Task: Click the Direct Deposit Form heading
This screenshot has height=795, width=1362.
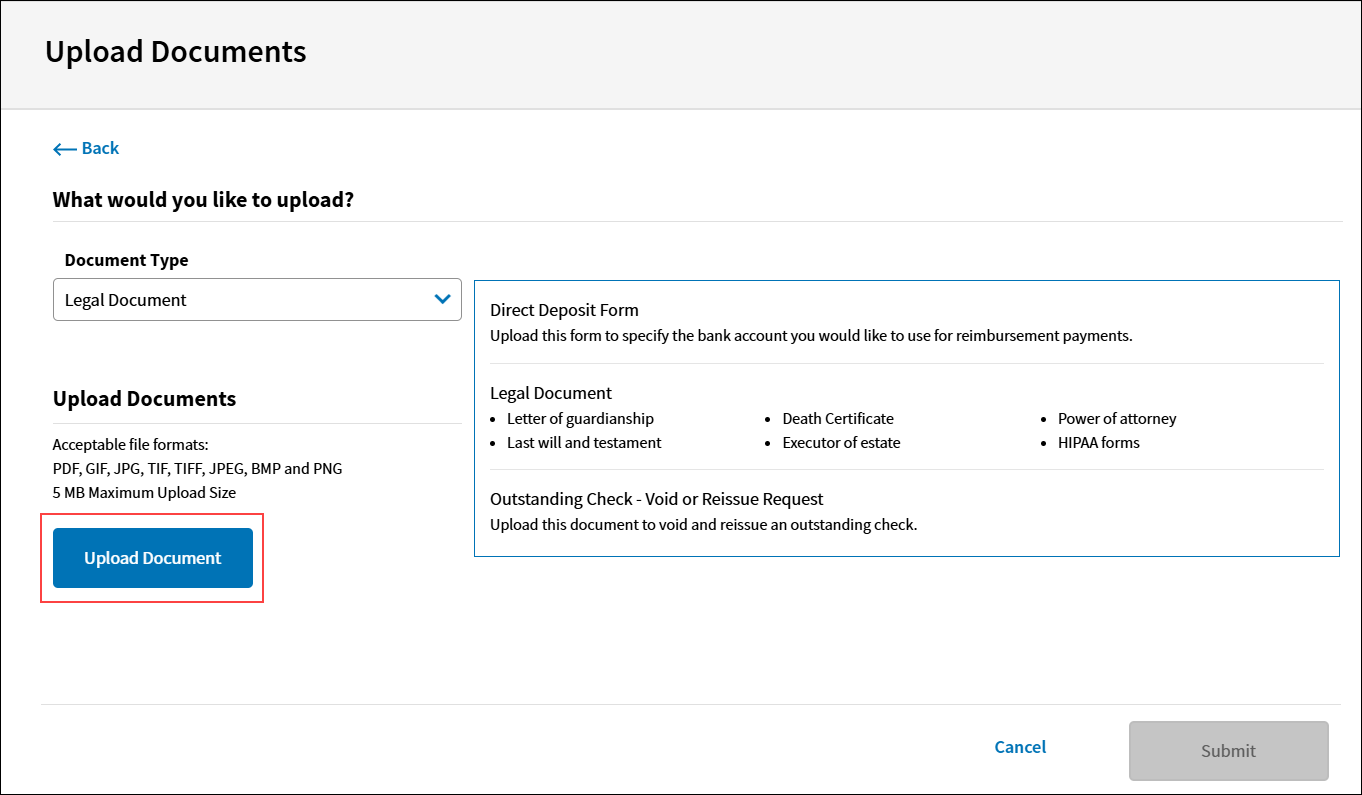Action: [564, 310]
